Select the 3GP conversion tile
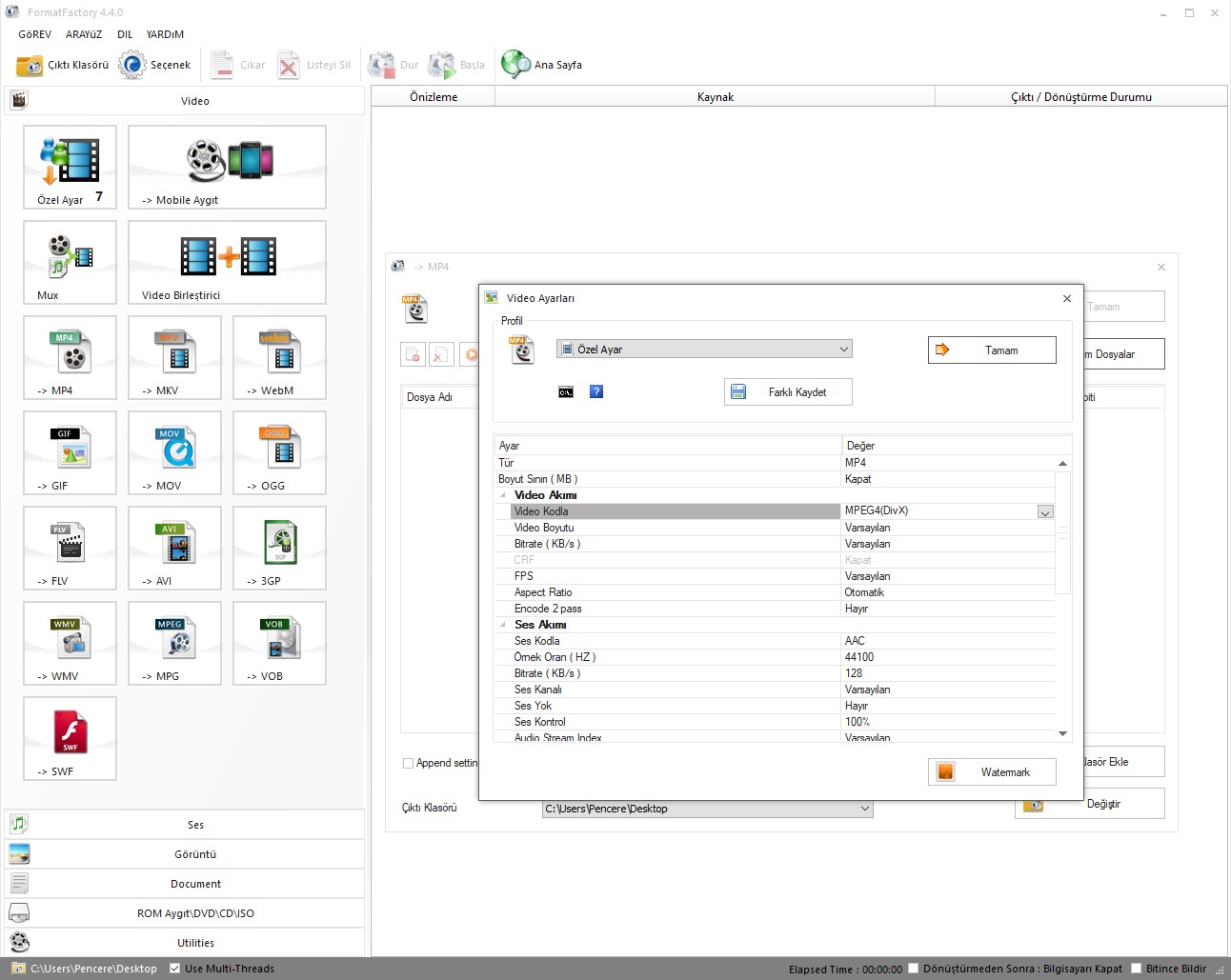1231x980 pixels. 279,548
